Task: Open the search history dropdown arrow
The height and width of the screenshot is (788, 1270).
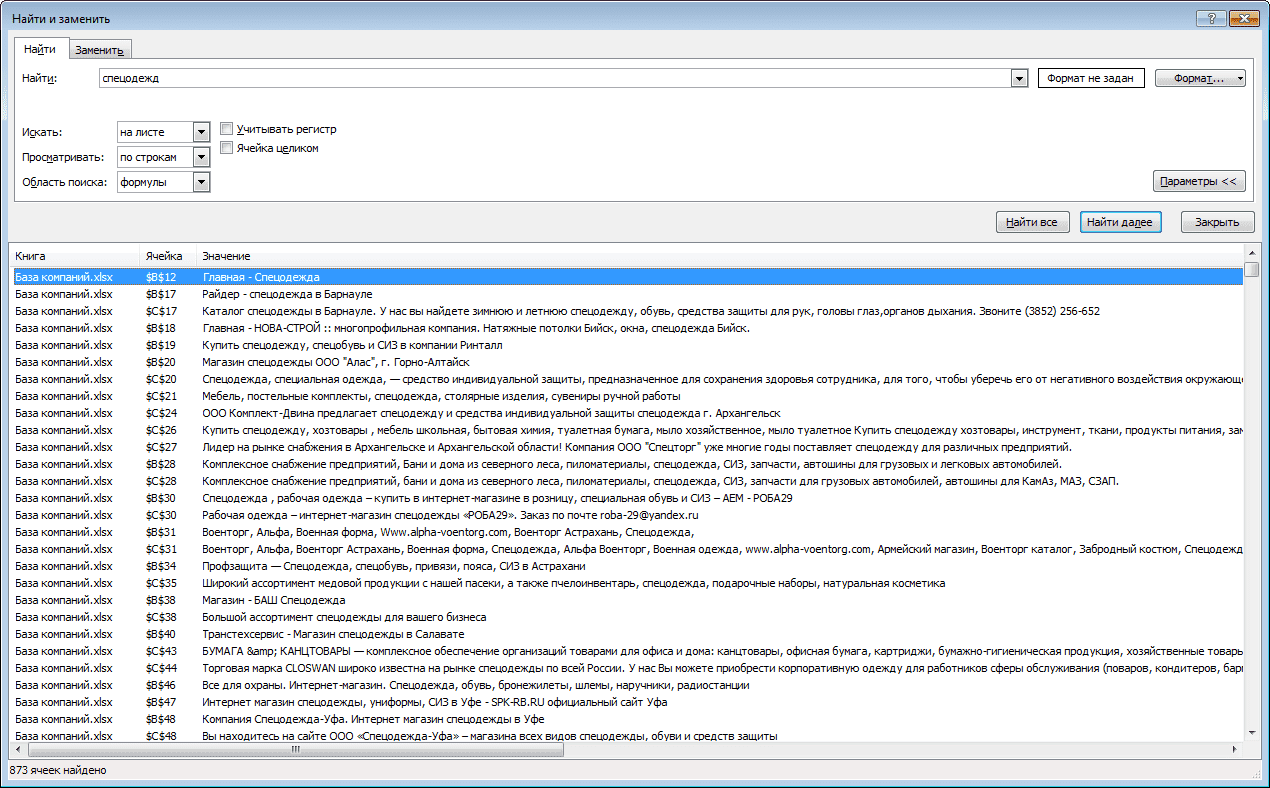Action: point(1019,78)
